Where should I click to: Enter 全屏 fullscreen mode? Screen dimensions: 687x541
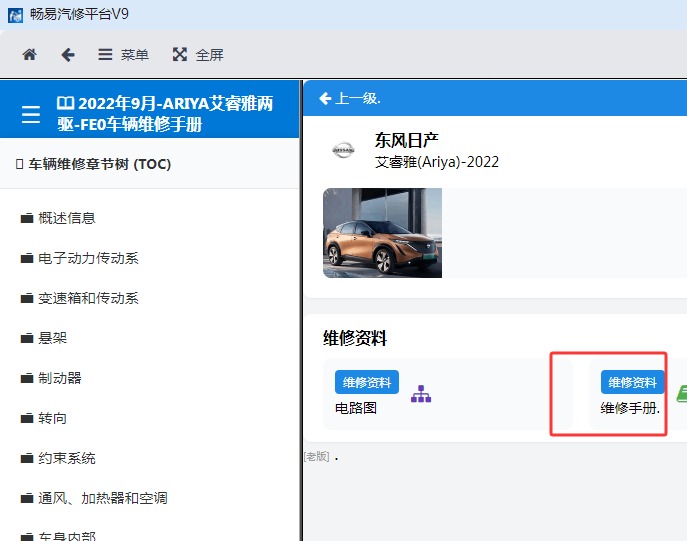pyautogui.click(x=198, y=55)
